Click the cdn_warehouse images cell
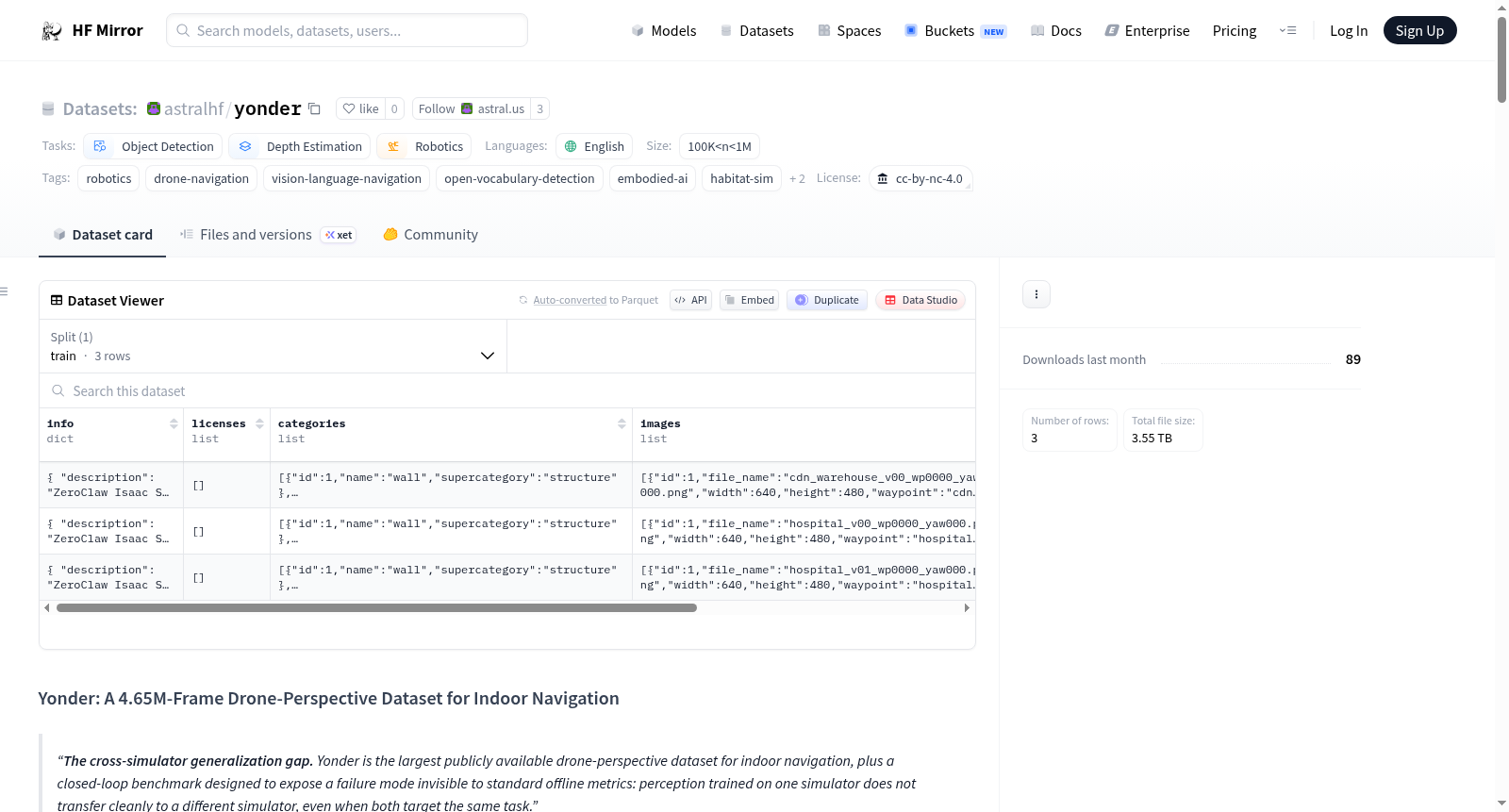The height and width of the screenshot is (812, 1509). (804, 485)
